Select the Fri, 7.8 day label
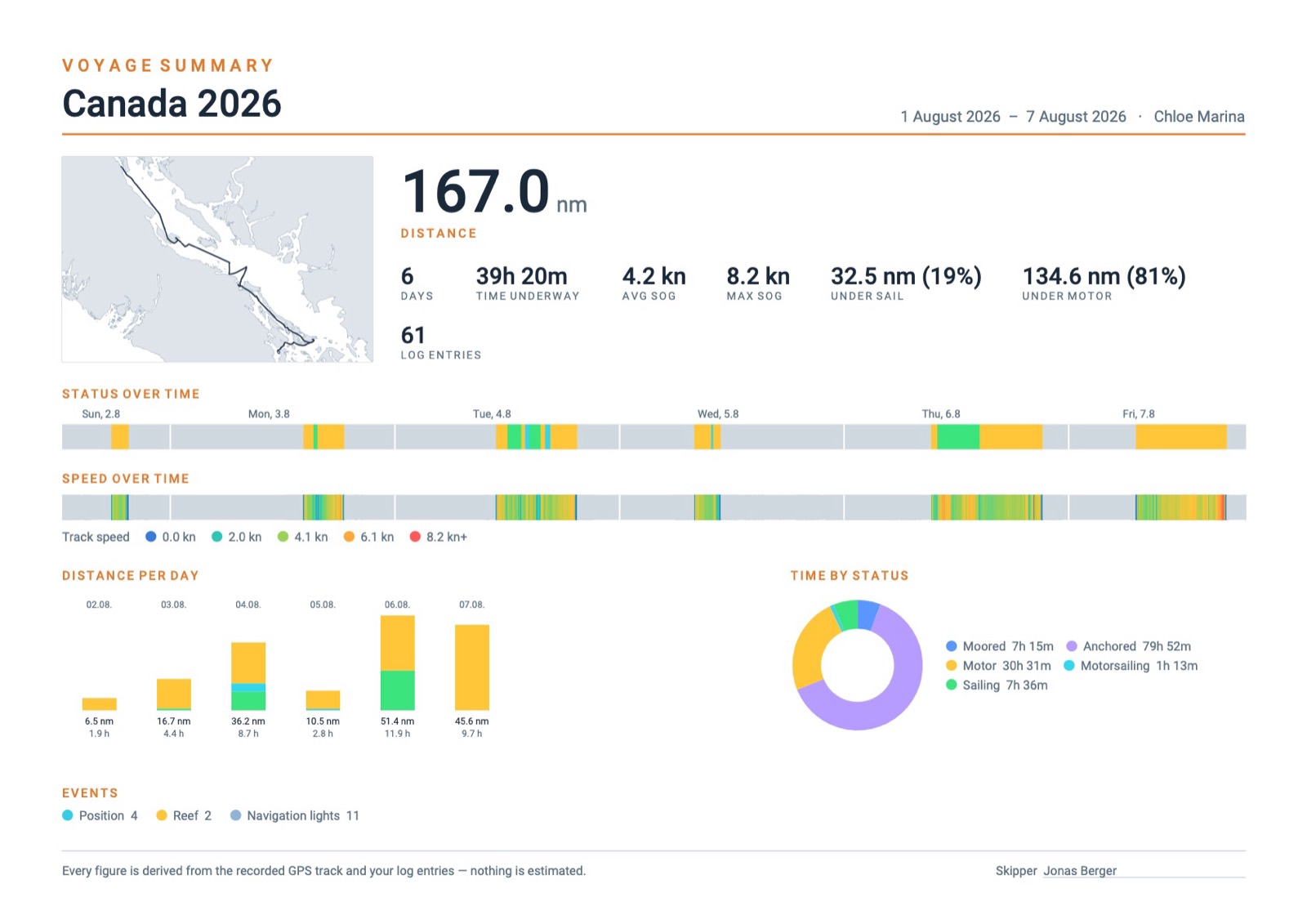The width and height of the screenshot is (1307, 924). click(x=1139, y=414)
